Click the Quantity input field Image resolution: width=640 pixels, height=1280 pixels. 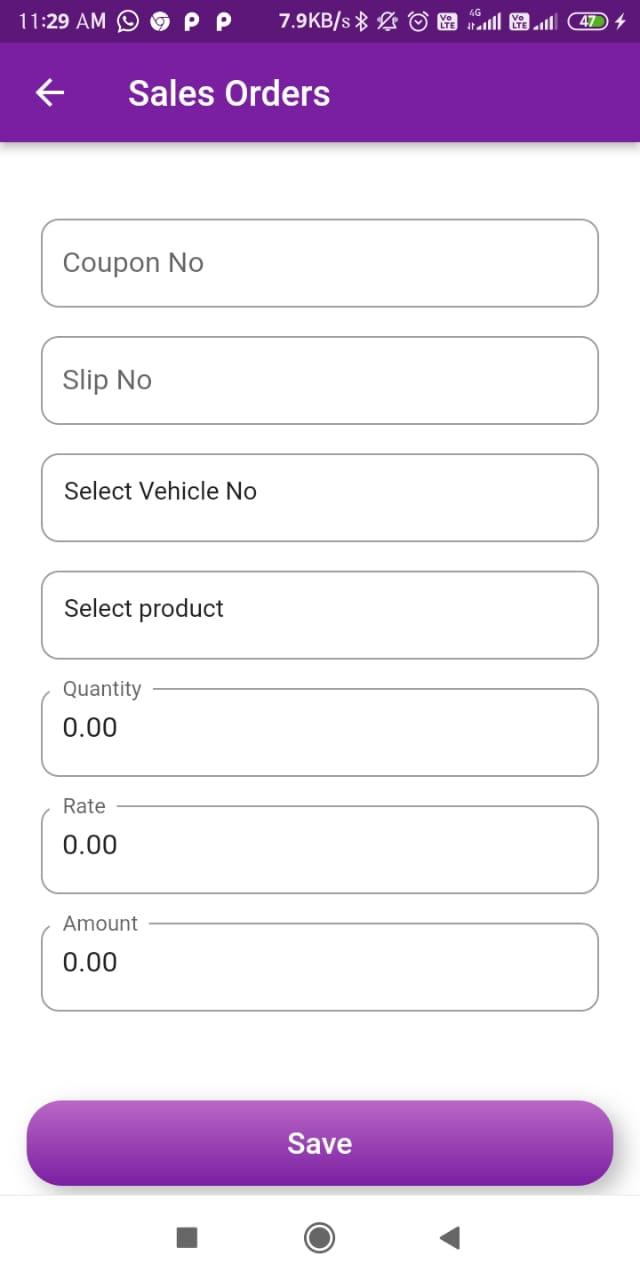pyautogui.click(x=320, y=731)
